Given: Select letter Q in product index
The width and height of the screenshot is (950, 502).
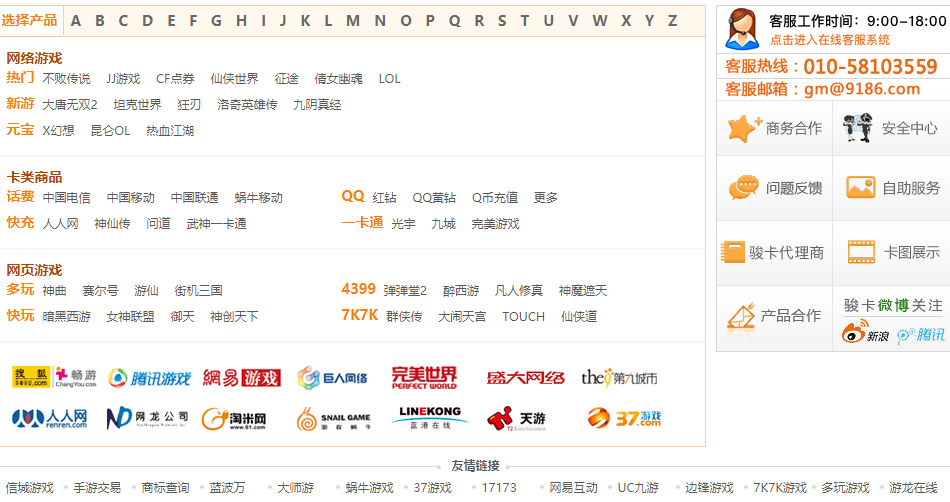Looking at the screenshot, I should point(454,21).
